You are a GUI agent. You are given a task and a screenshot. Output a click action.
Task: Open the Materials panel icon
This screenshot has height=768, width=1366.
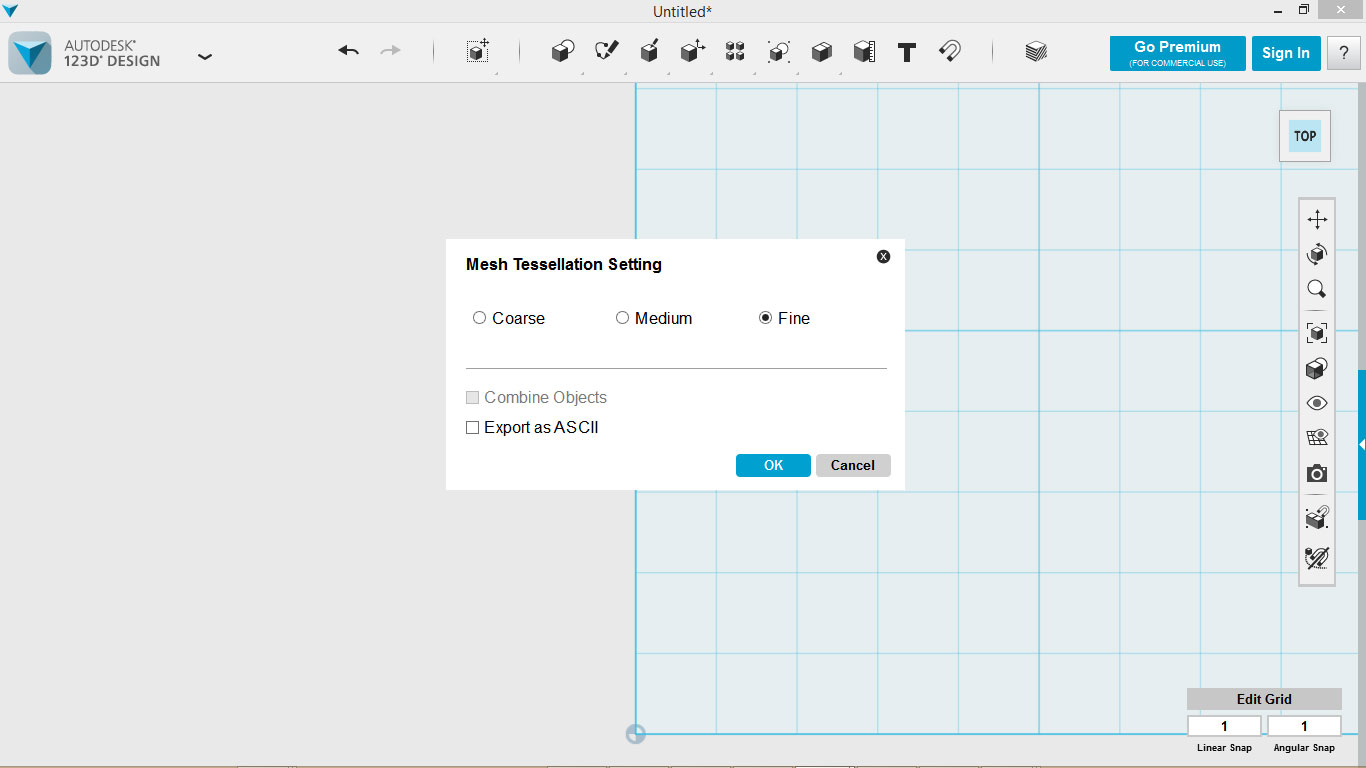coord(1036,51)
